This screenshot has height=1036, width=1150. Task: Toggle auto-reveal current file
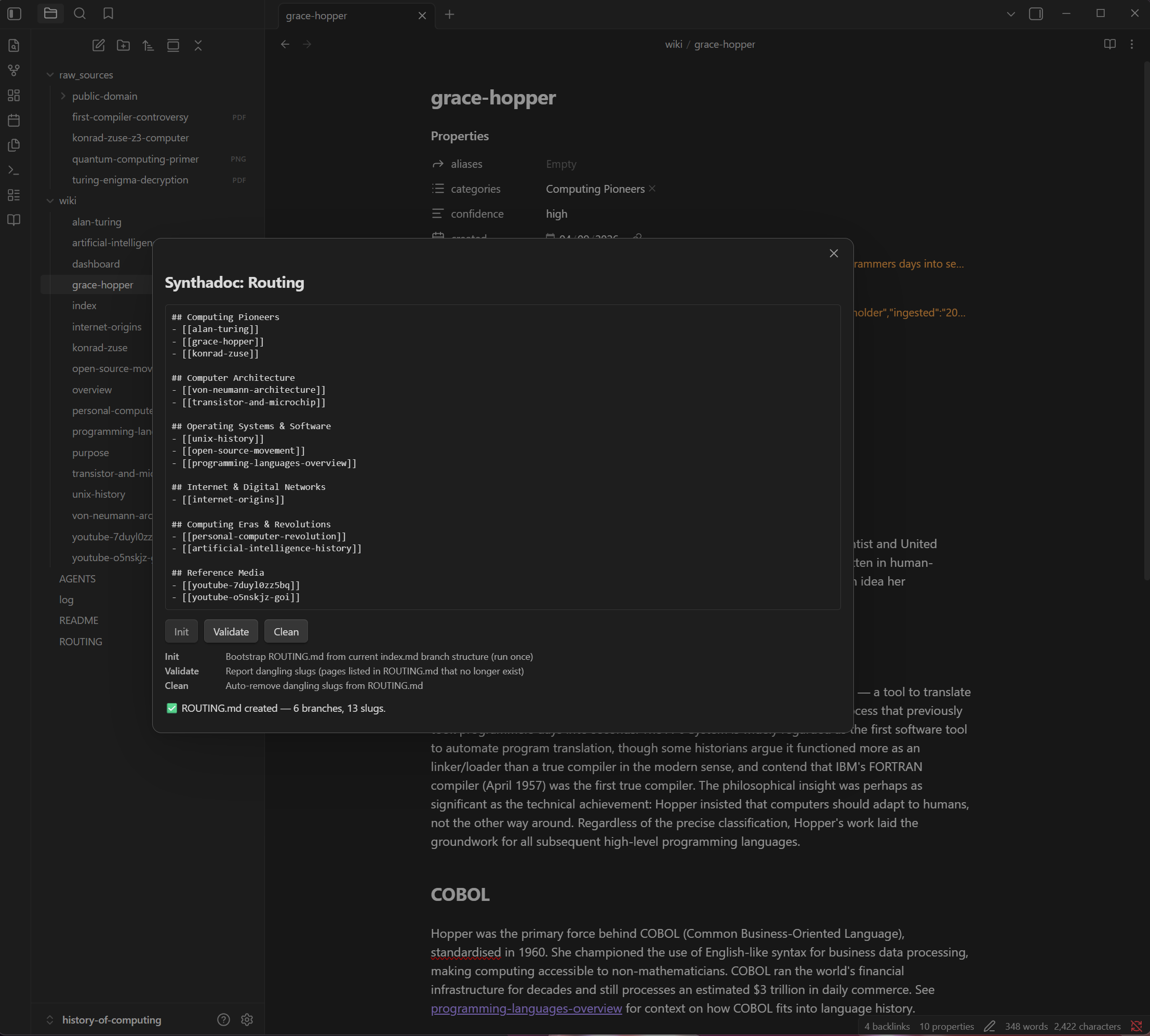pyautogui.click(x=173, y=46)
